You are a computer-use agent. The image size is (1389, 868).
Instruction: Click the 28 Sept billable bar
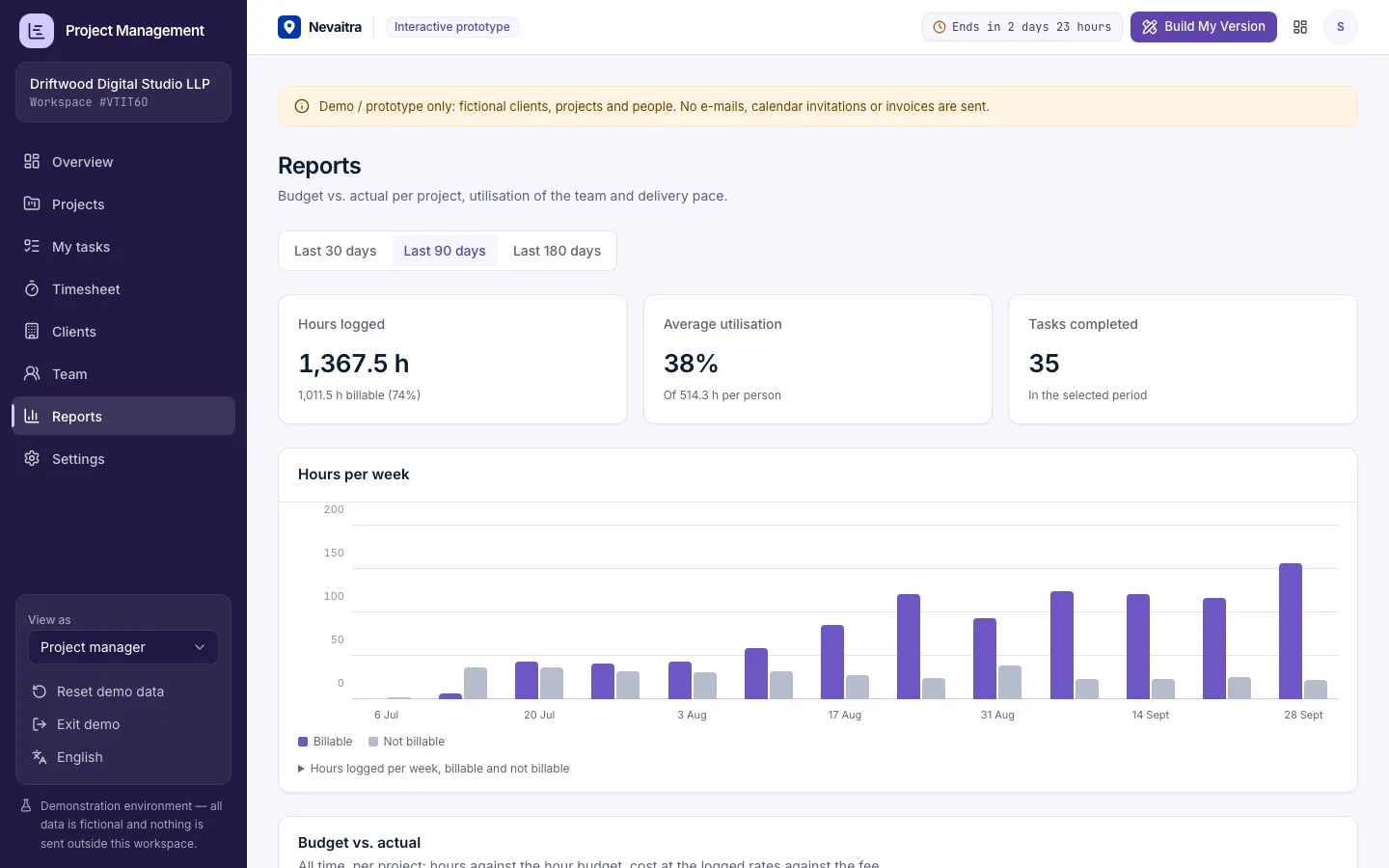click(1291, 631)
